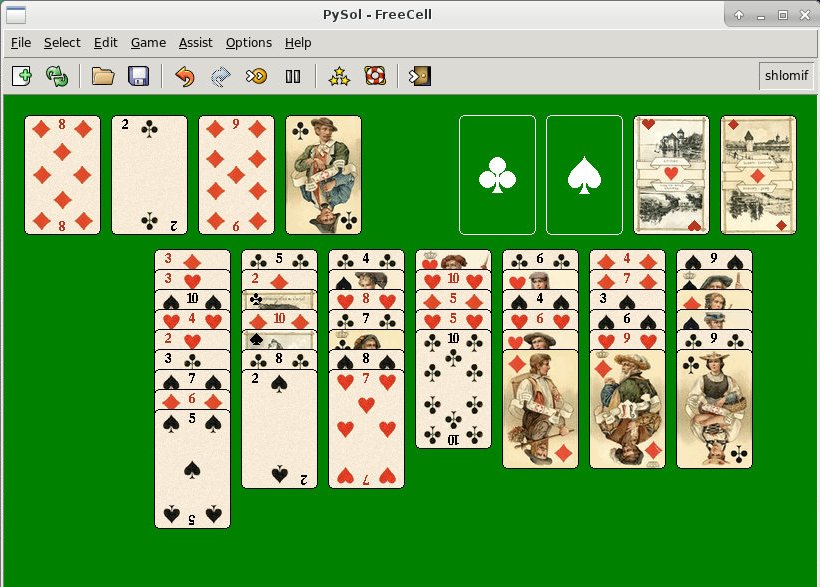
Task: Open game rules via lifebuoy icon
Action: point(375,76)
